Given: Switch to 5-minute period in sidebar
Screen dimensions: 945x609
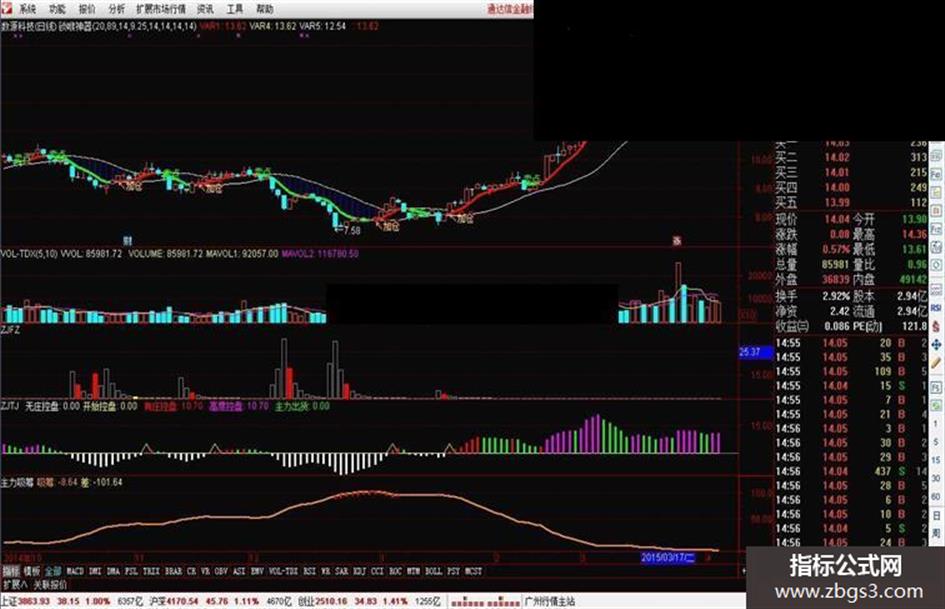Looking at the screenshot, I should [937, 443].
